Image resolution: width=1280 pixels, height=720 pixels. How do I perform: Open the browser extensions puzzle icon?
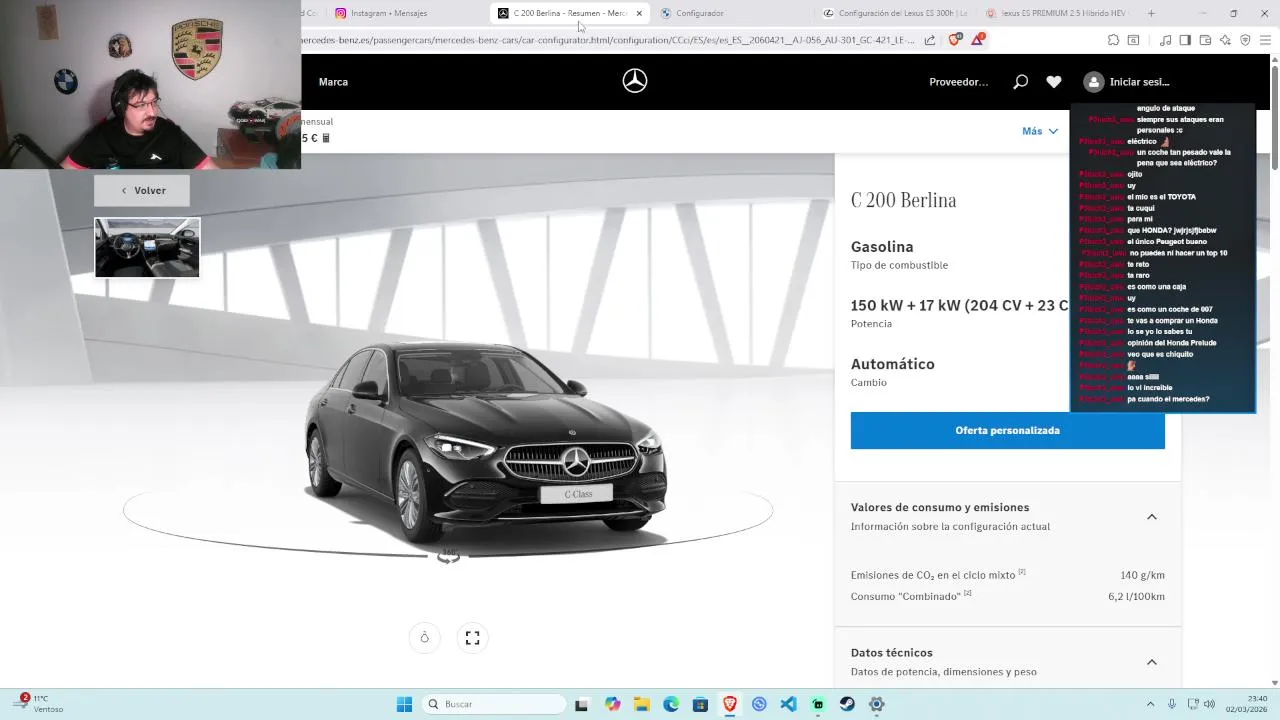tap(1113, 40)
